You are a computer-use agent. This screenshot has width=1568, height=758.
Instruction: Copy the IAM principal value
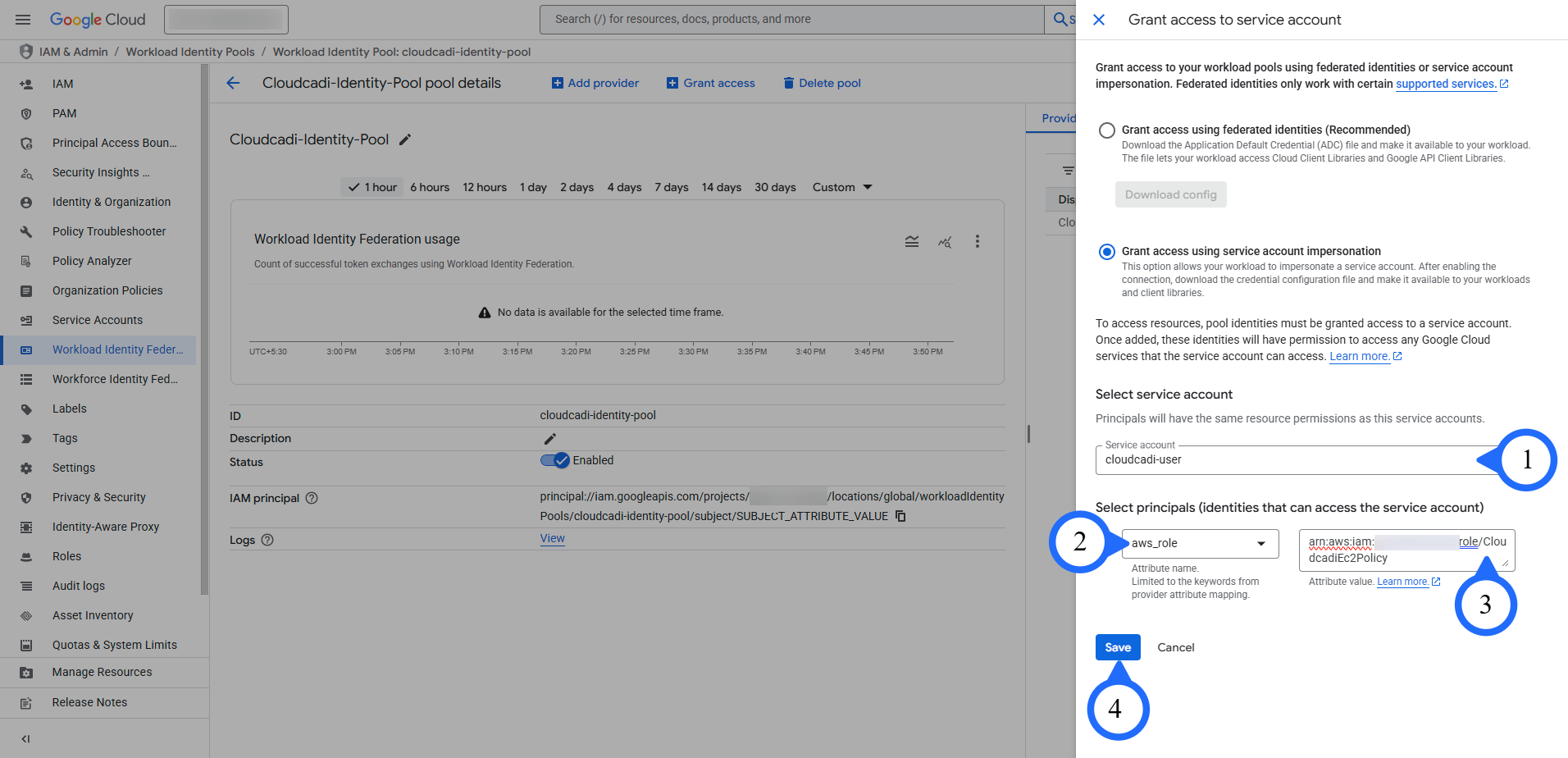(900, 516)
